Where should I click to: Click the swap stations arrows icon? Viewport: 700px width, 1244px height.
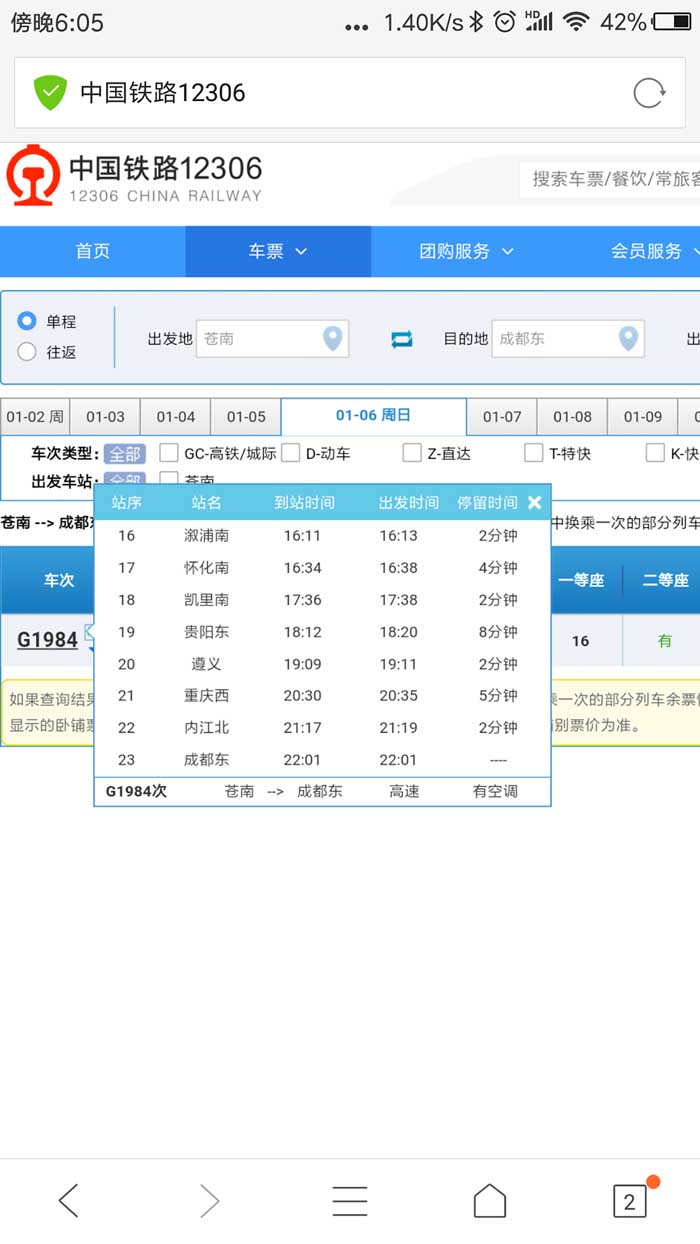pyautogui.click(x=402, y=339)
